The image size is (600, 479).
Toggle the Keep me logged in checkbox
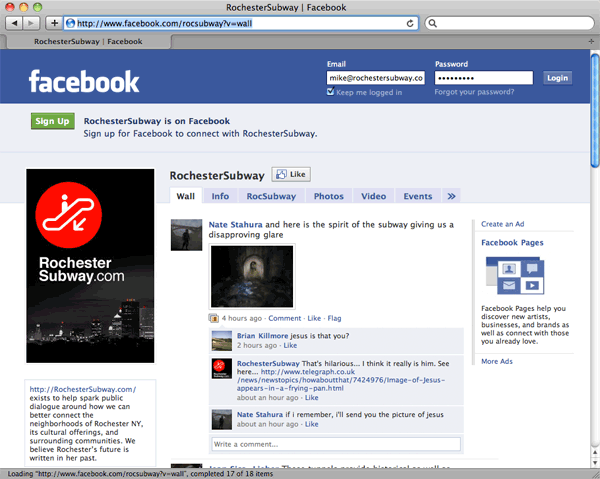pos(331,91)
